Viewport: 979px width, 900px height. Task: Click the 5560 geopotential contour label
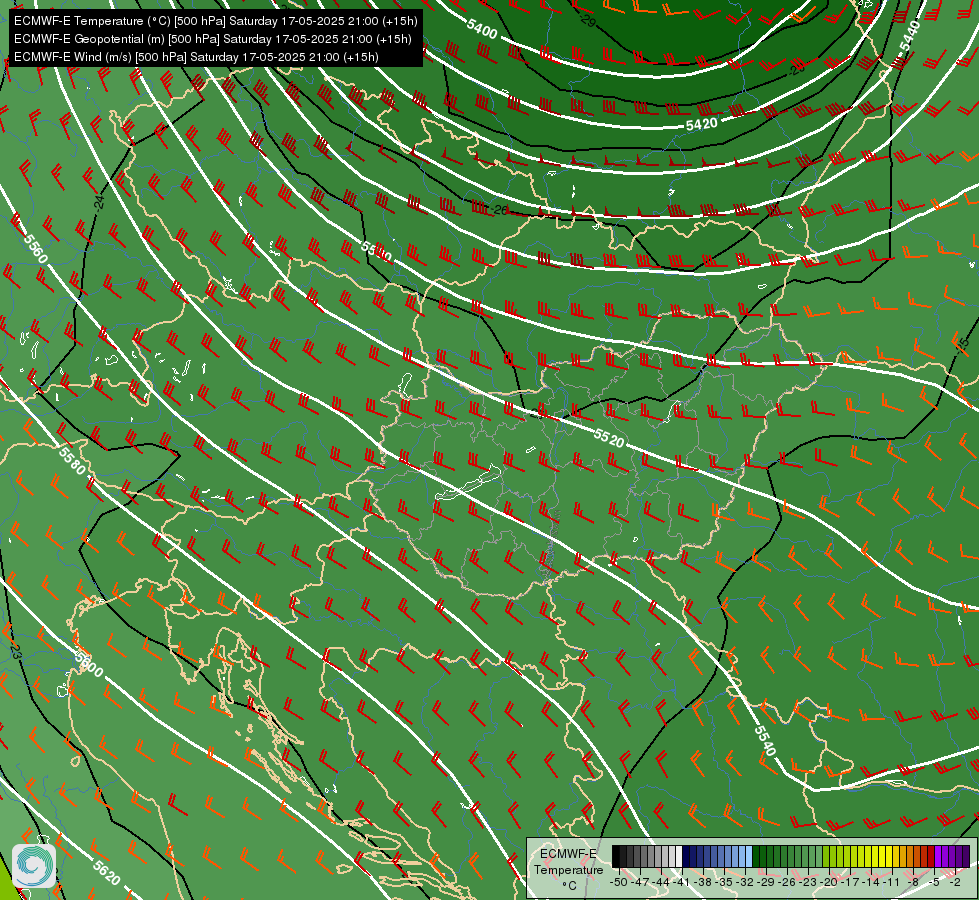tap(35, 249)
